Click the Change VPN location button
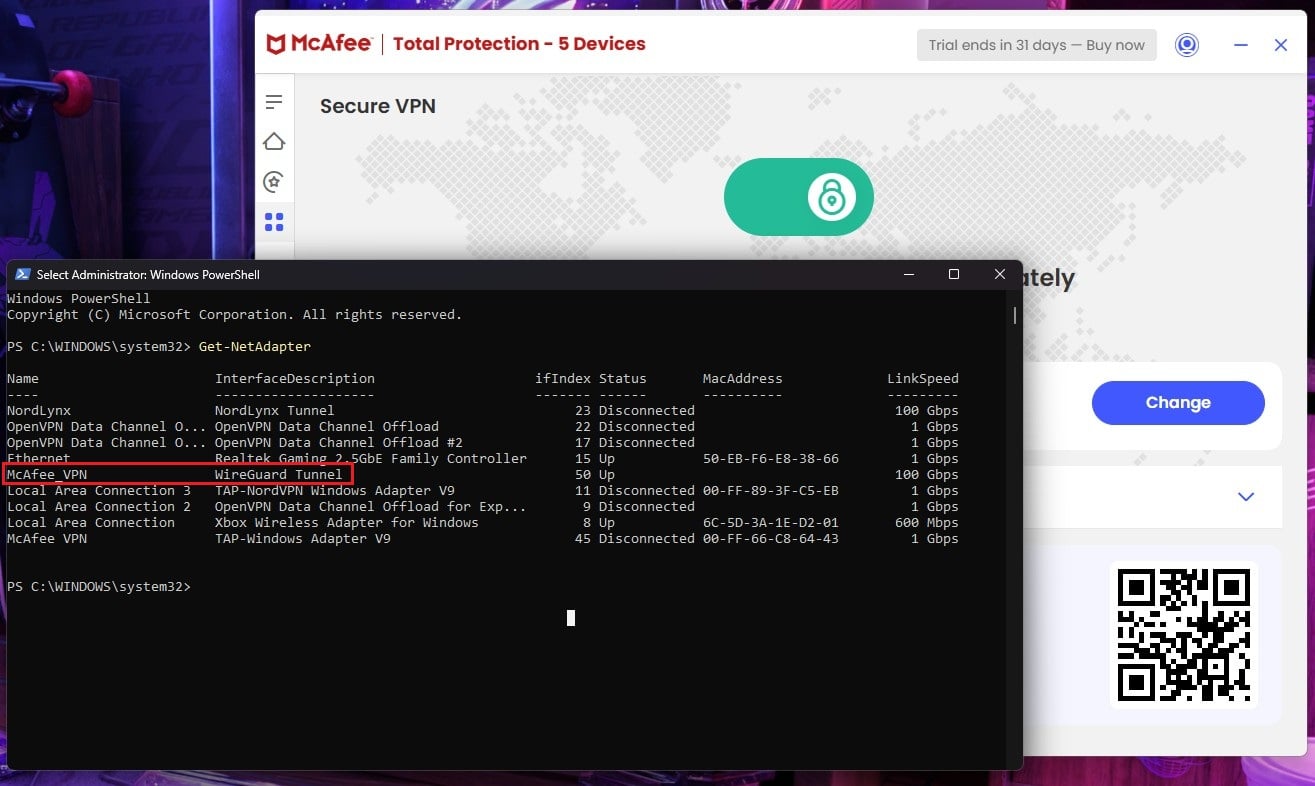Screen dimensions: 1315x786 (x=1178, y=403)
